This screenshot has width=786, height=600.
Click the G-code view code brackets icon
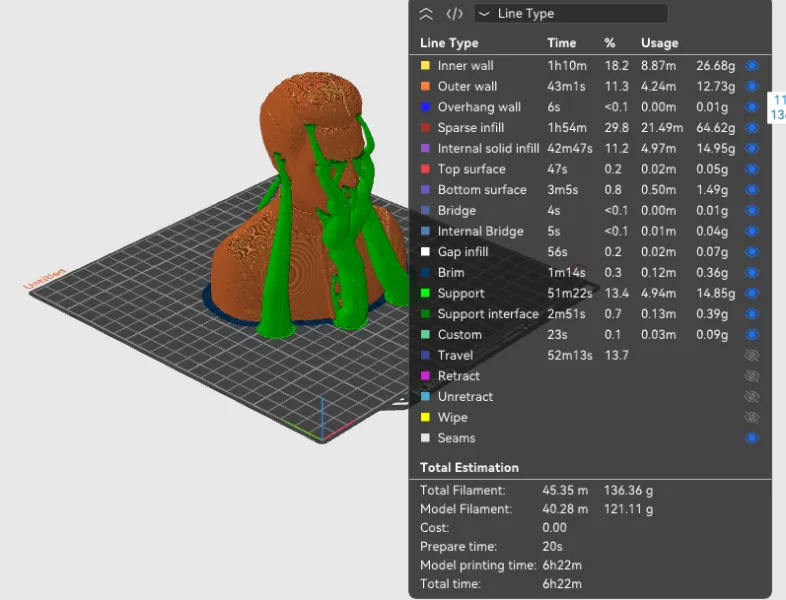(455, 14)
